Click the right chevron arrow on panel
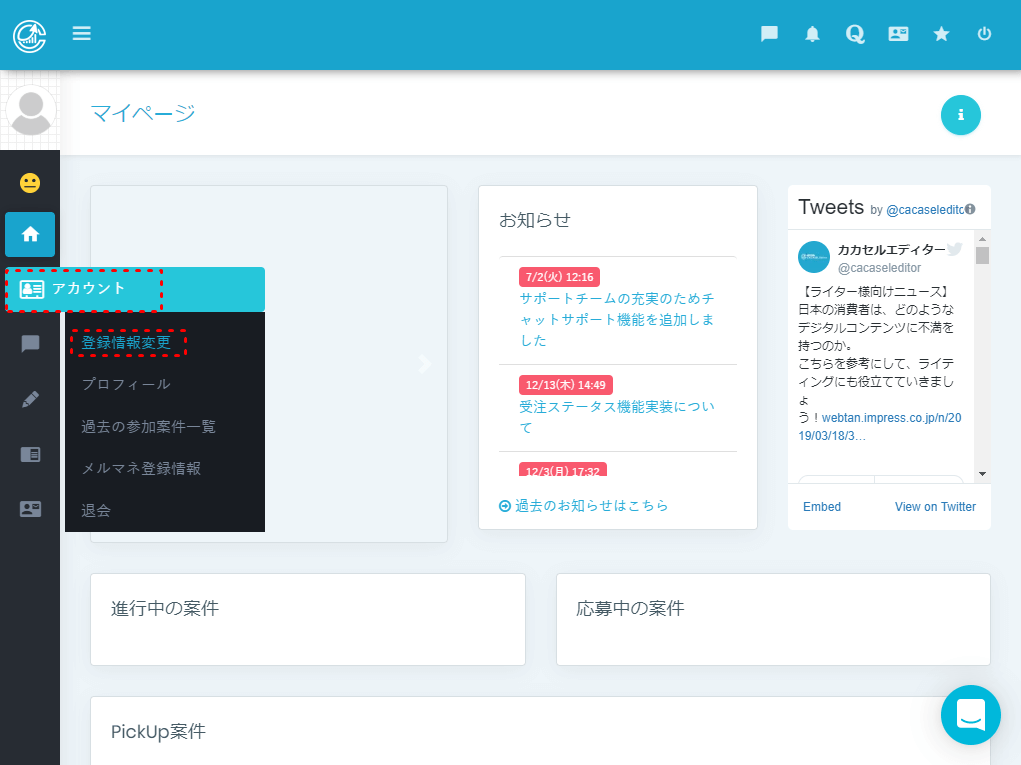 [425, 364]
